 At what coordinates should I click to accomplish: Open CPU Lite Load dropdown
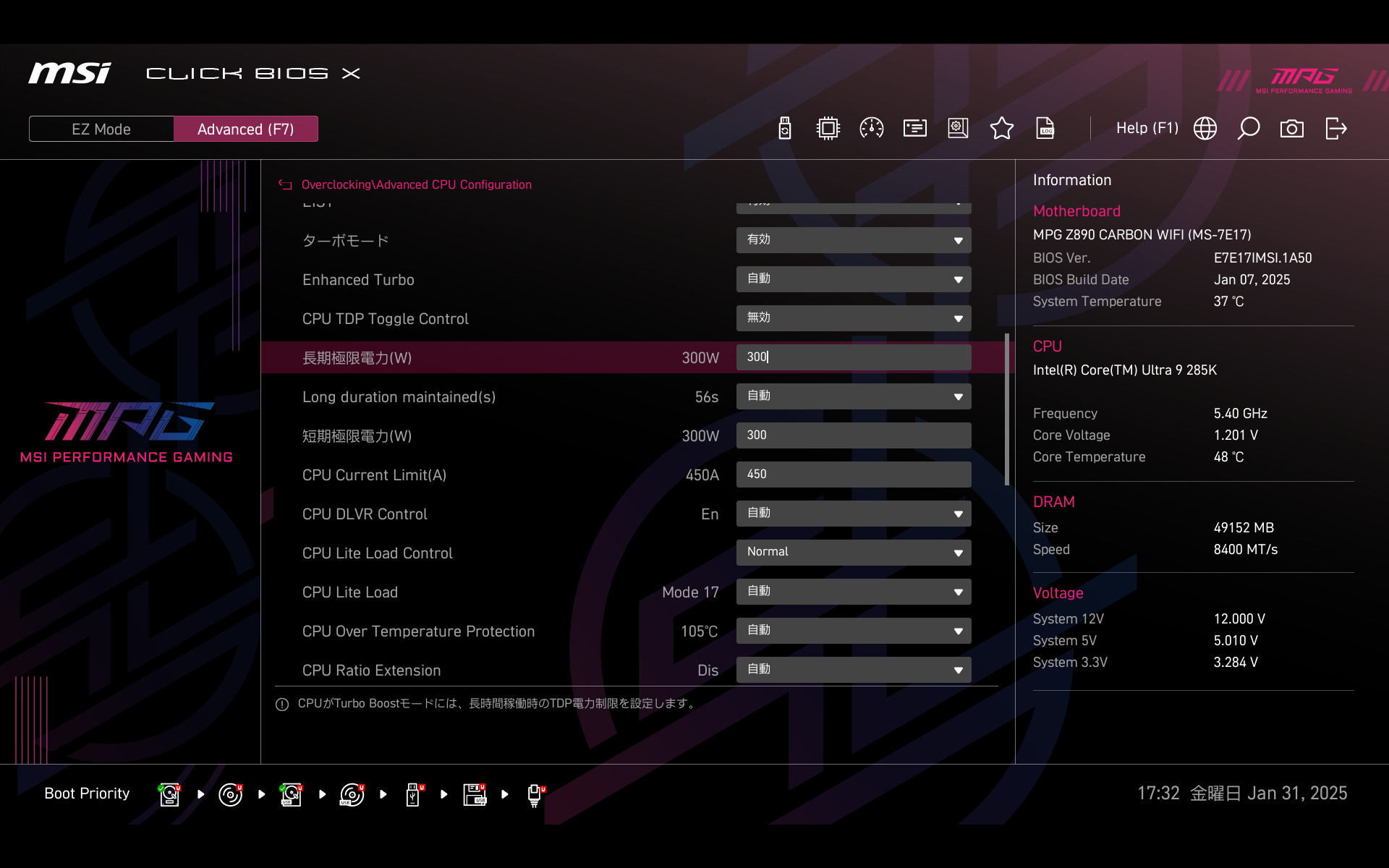point(854,592)
